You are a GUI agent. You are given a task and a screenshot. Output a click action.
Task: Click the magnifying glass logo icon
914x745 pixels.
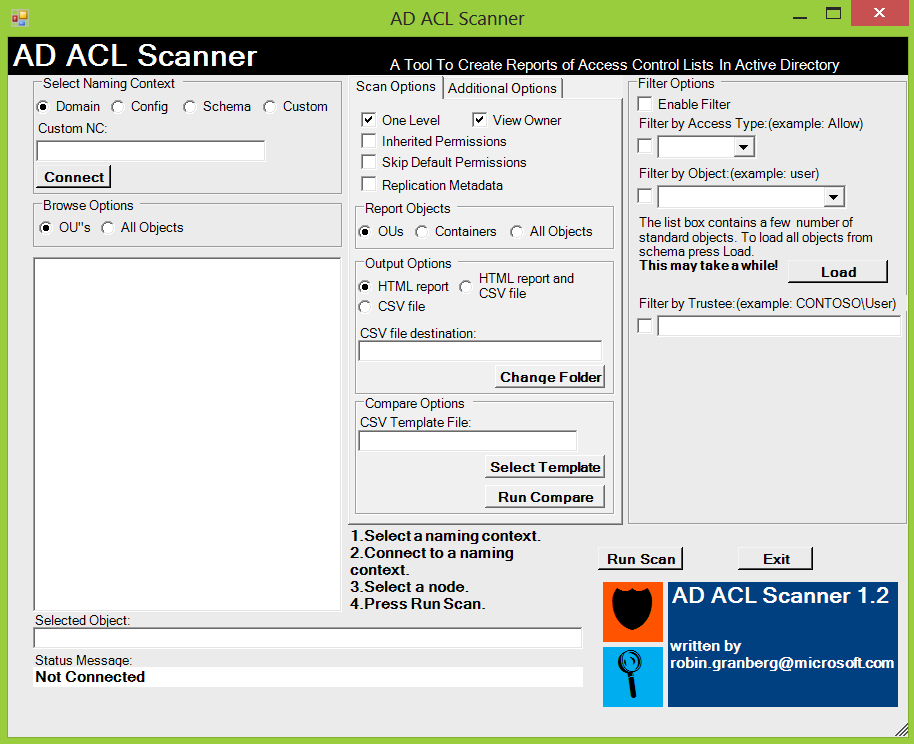[x=632, y=676]
